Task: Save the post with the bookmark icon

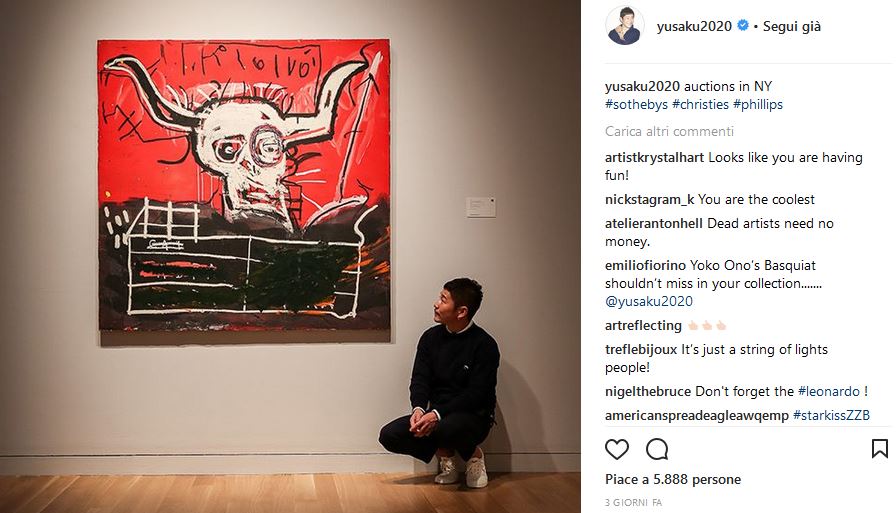Action: (879, 448)
